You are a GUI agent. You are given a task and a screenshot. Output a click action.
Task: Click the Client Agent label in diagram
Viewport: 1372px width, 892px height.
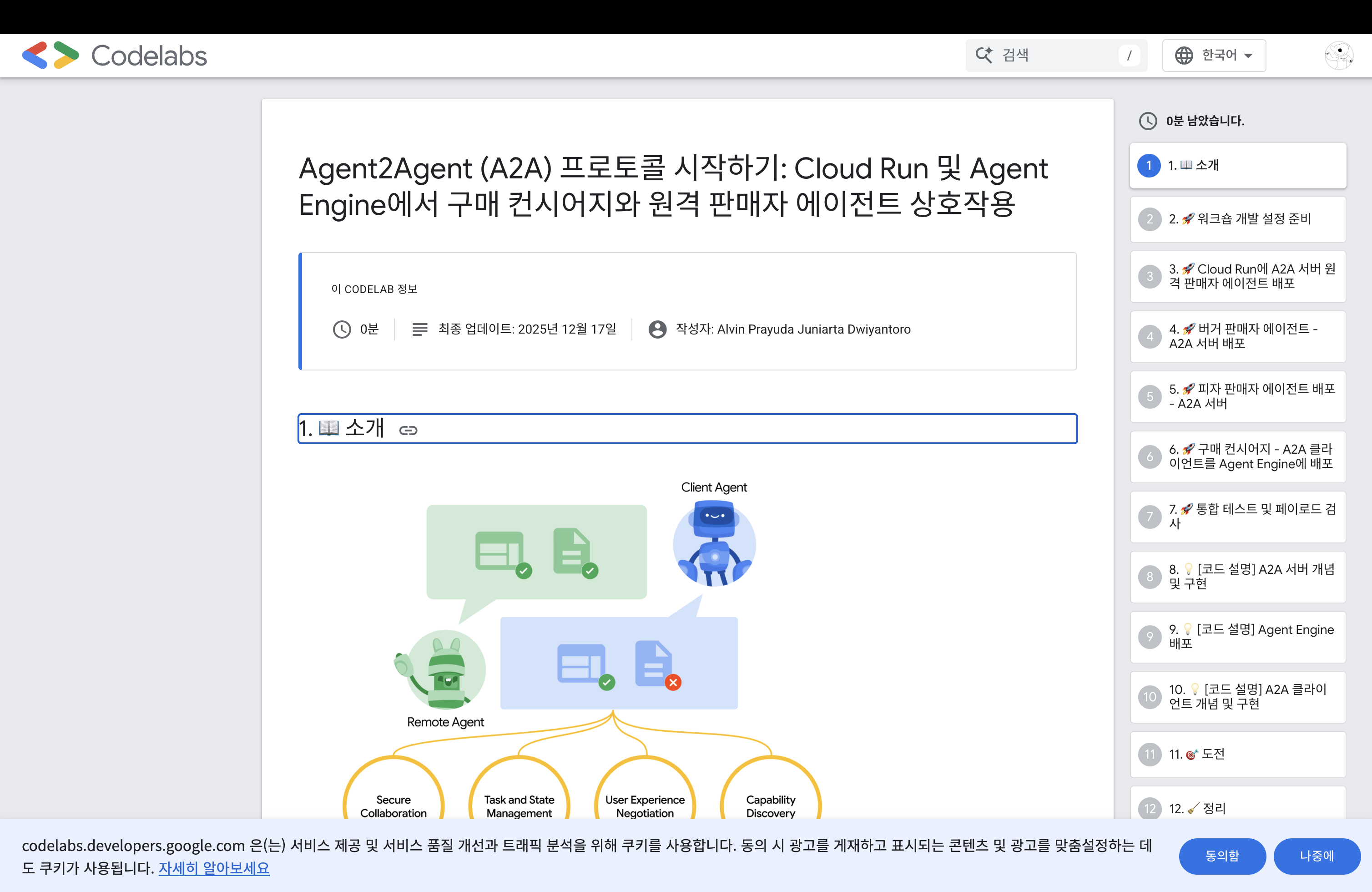click(x=714, y=487)
